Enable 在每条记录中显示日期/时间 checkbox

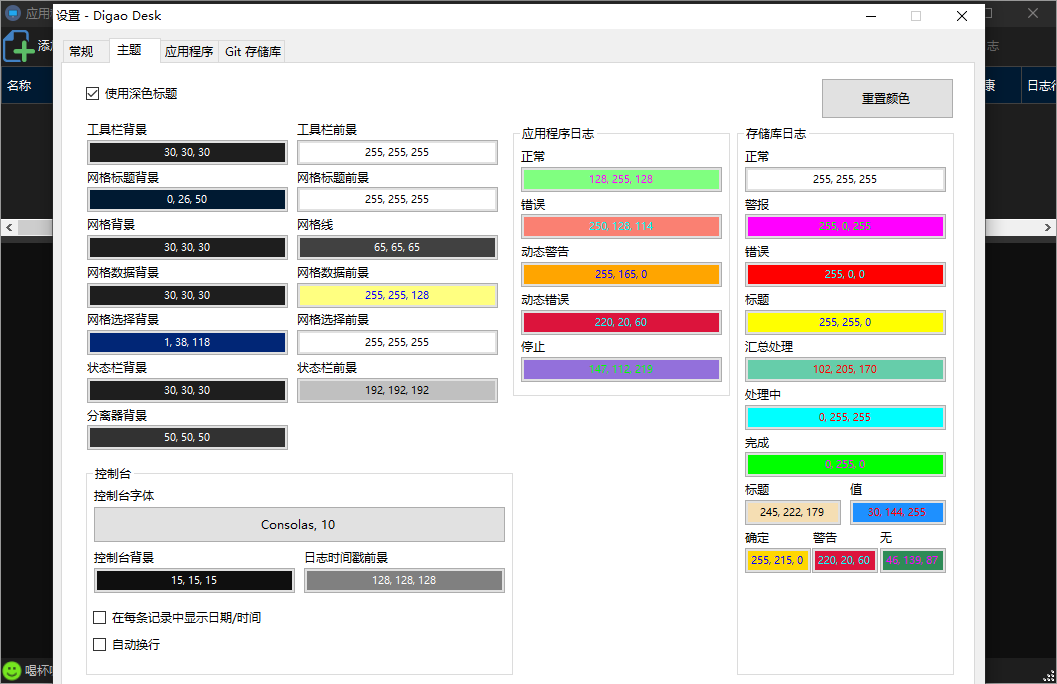click(100, 617)
